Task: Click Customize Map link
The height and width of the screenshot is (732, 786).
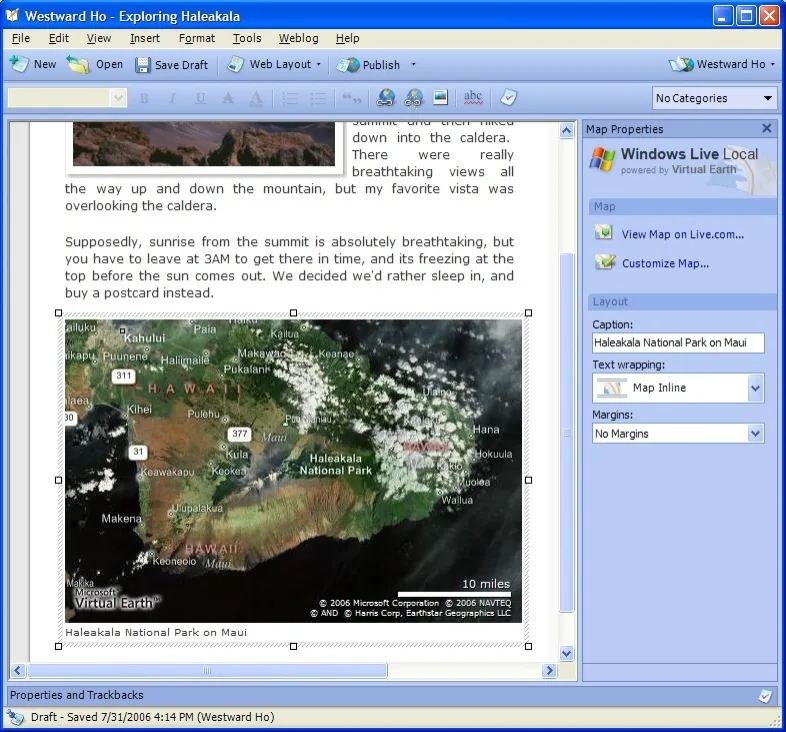Action: [x=665, y=263]
